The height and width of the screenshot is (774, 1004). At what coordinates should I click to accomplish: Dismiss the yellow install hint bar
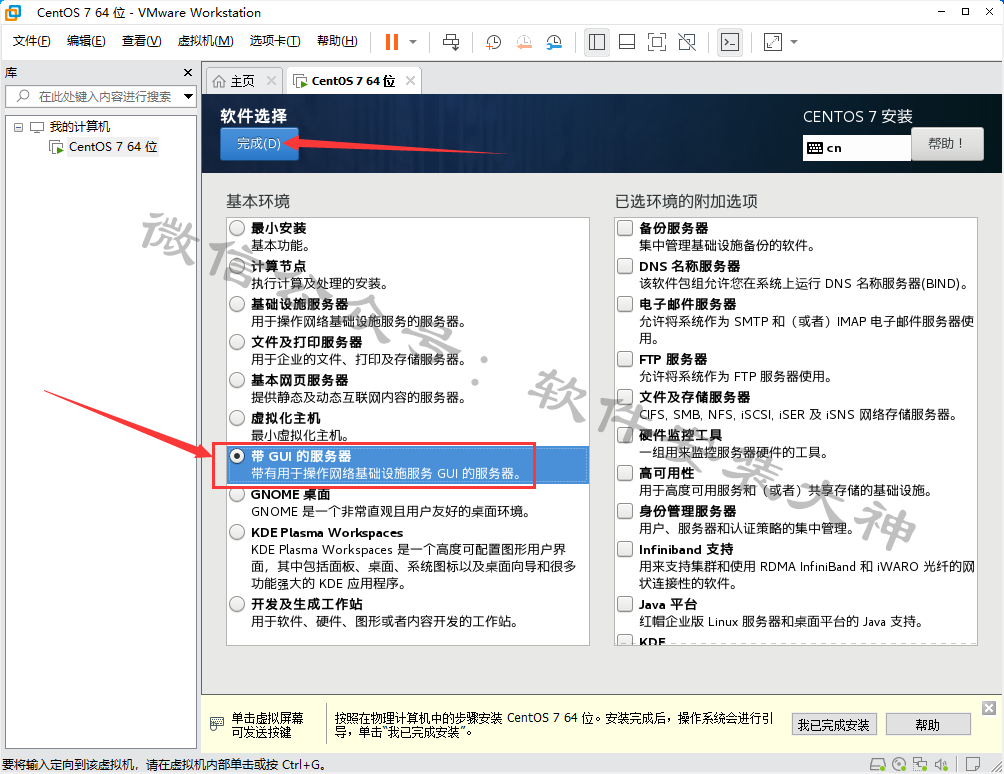click(x=989, y=707)
